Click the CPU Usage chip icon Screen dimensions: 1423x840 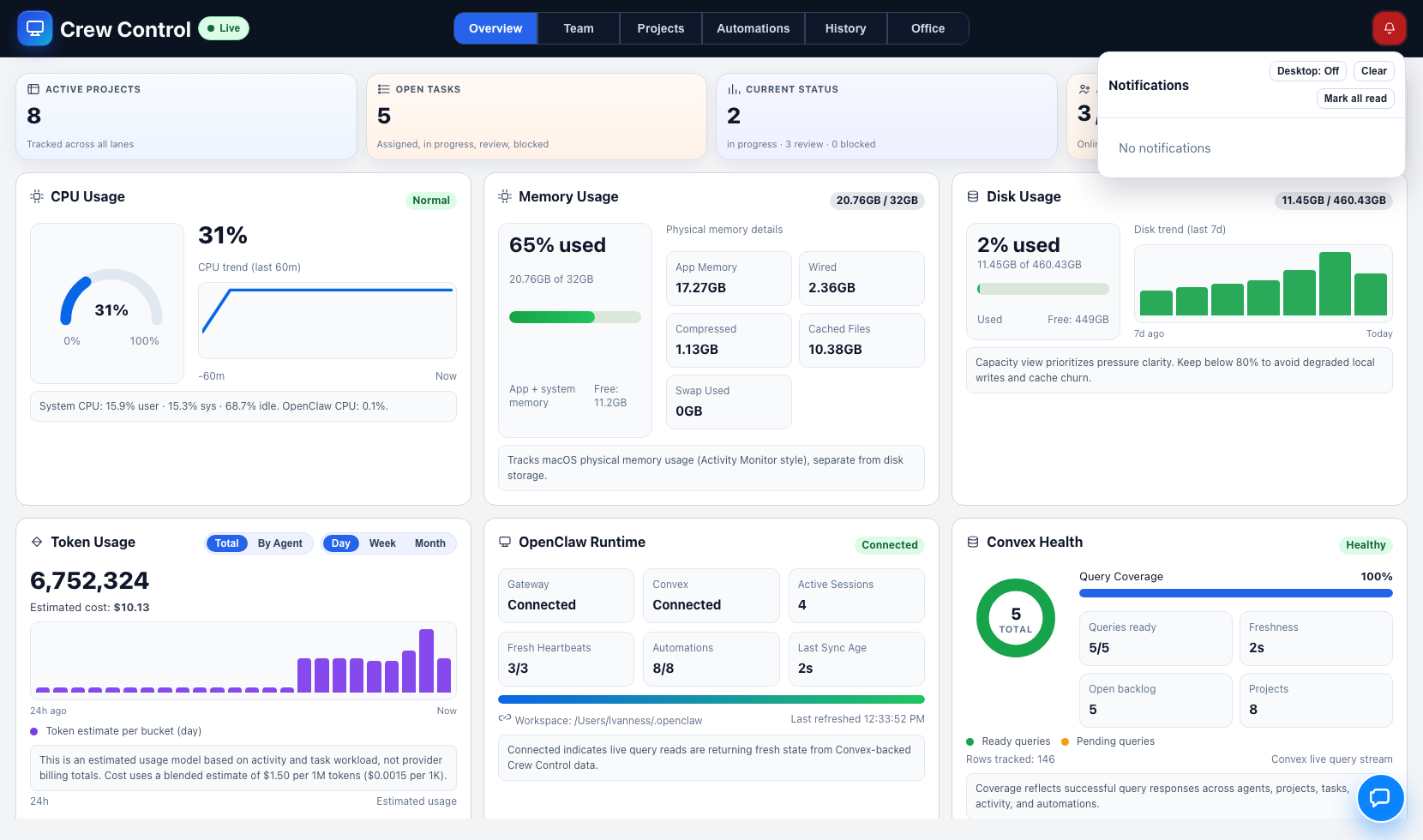tap(37, 196)
